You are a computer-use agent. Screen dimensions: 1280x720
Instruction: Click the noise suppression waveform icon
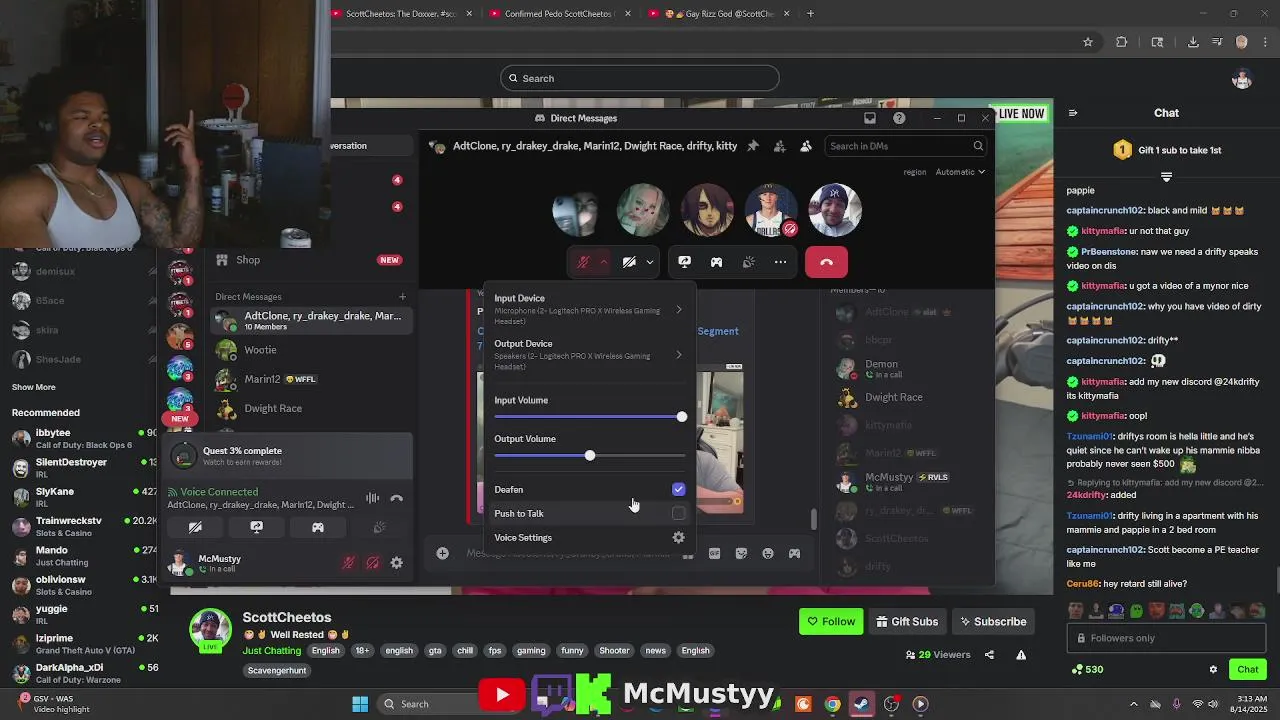pos(372,498)
